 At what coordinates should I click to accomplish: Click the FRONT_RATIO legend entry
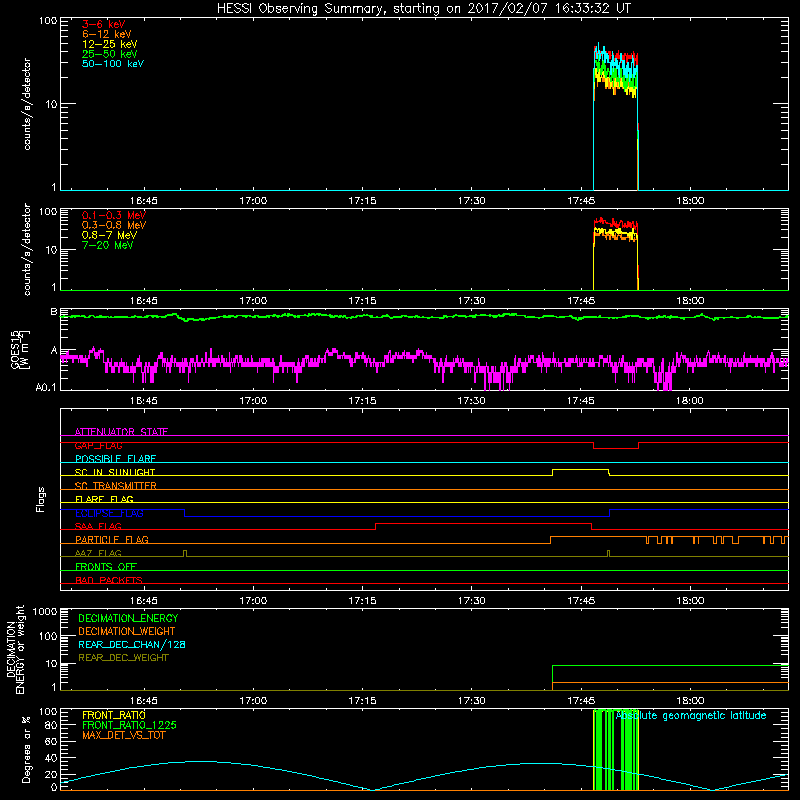(114, 715)
